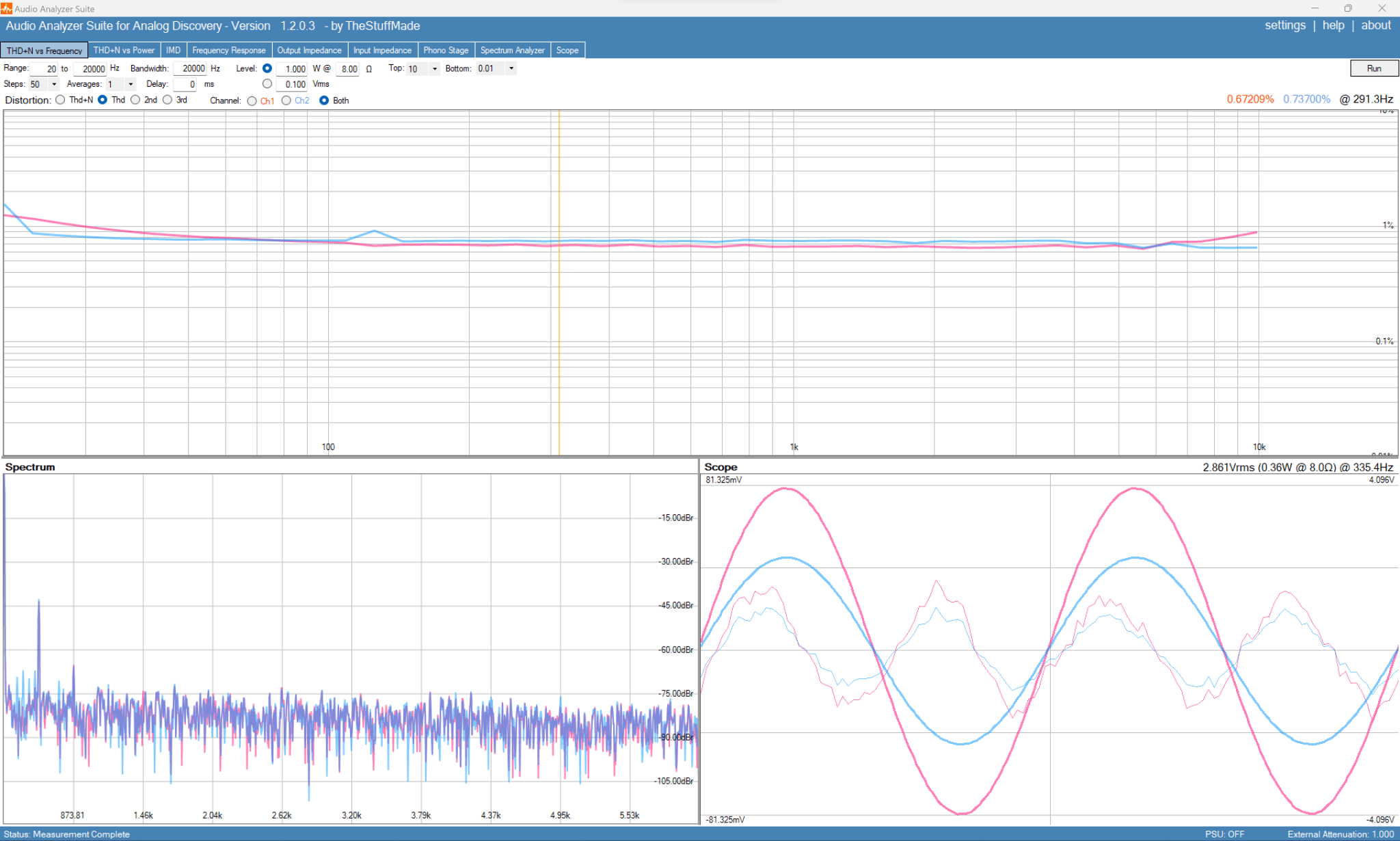This screenshot has width=1400, height=841.
Task: Choose the Ch1 channel radio button
Action: 252,101
